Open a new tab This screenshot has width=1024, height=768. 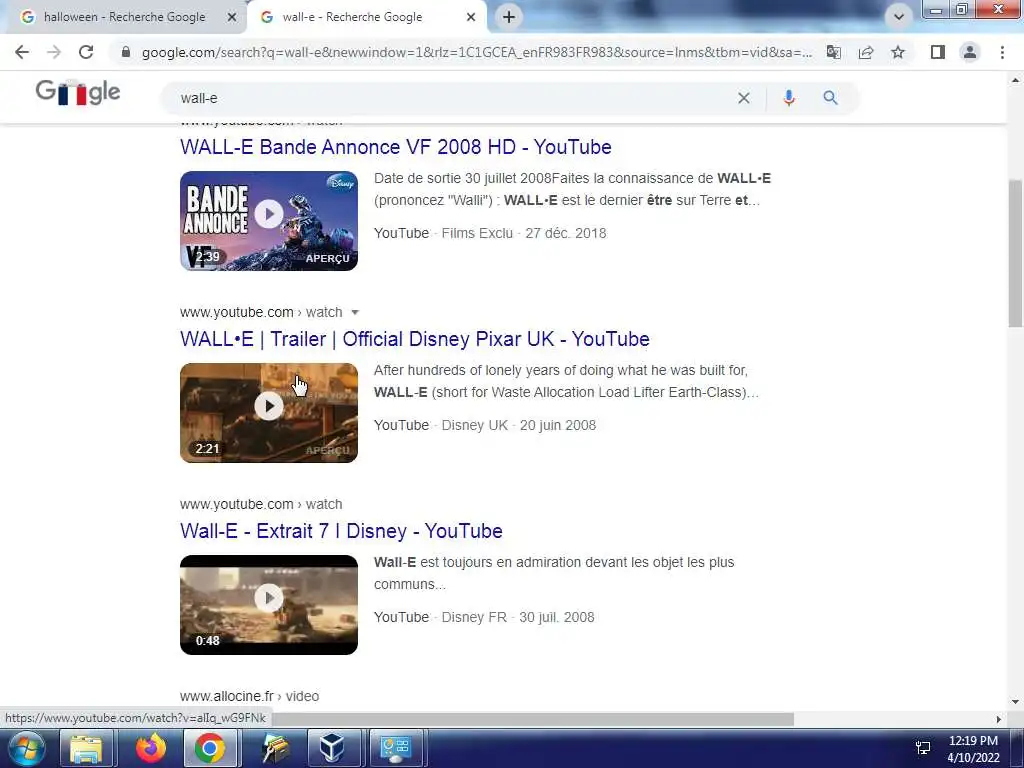(x=509, y=17)
